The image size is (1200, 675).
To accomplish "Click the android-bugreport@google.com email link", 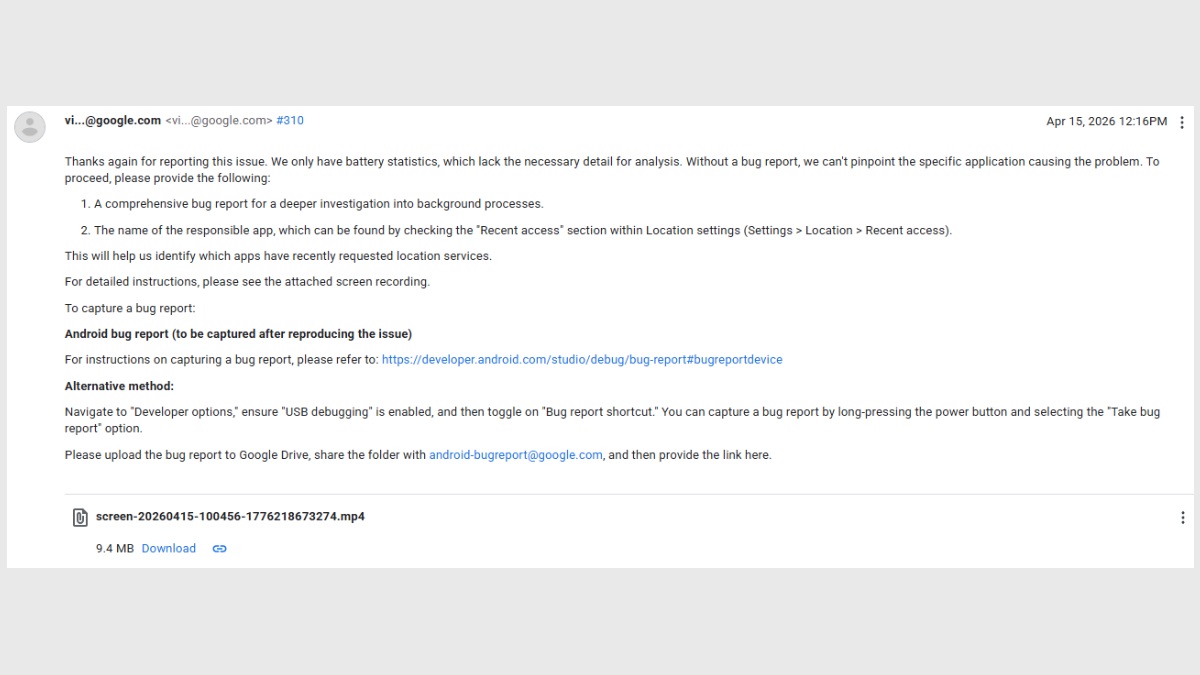I will pyautogui.click(x=515, y=455).
